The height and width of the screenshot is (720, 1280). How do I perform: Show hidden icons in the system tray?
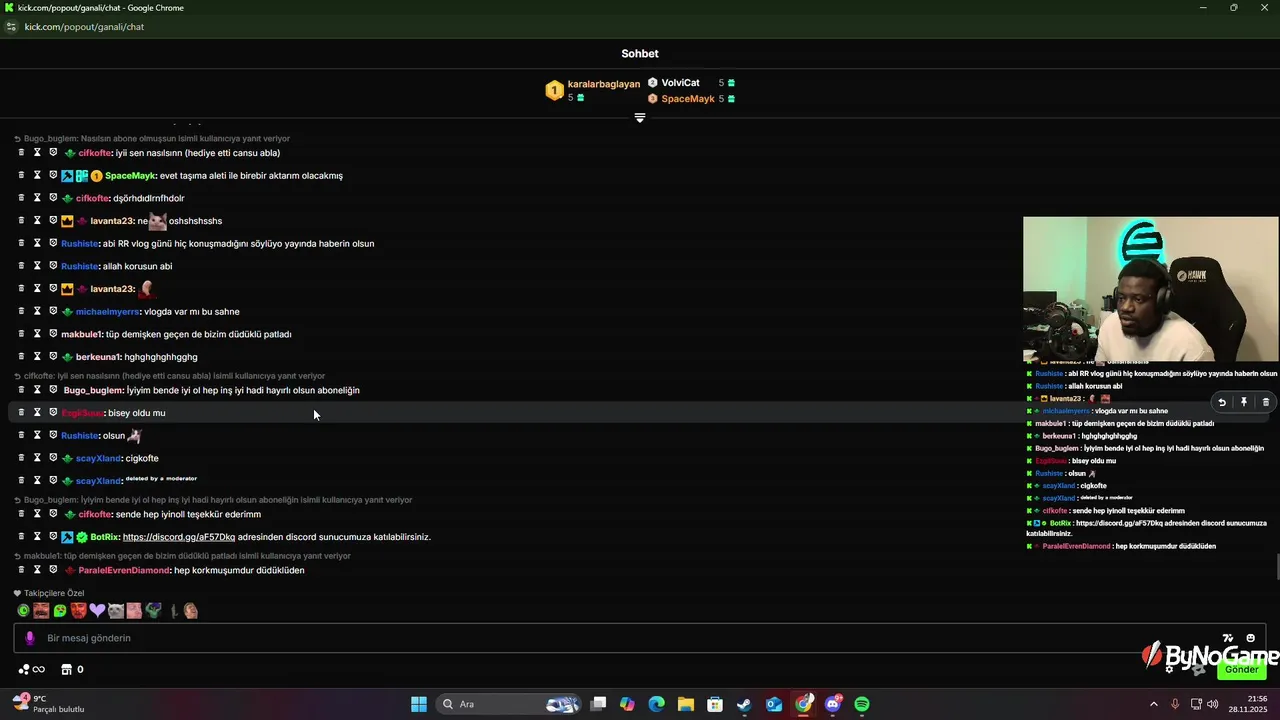(x=1153, y=704)
